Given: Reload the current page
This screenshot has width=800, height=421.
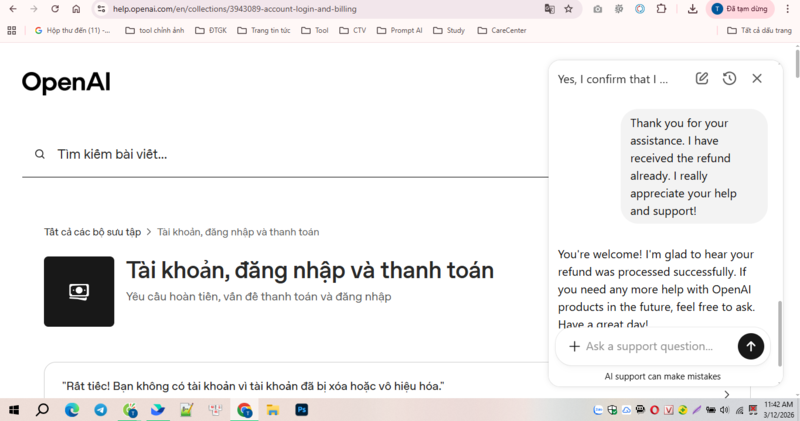Looking at the screenshot, I should point(55,9).
